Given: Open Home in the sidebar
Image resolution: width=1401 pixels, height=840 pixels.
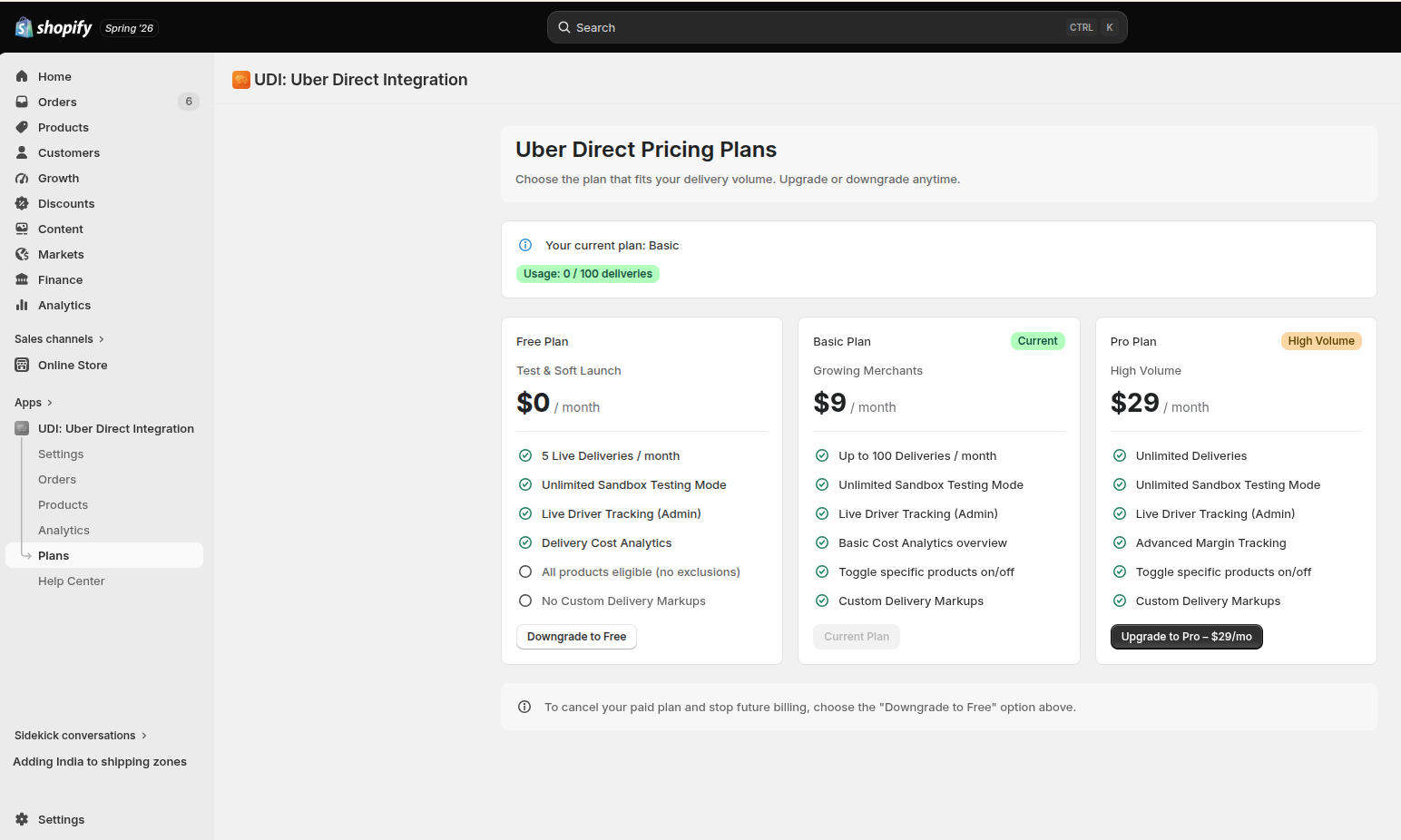Looking at the screenshot, I should (x=104, y=76).
